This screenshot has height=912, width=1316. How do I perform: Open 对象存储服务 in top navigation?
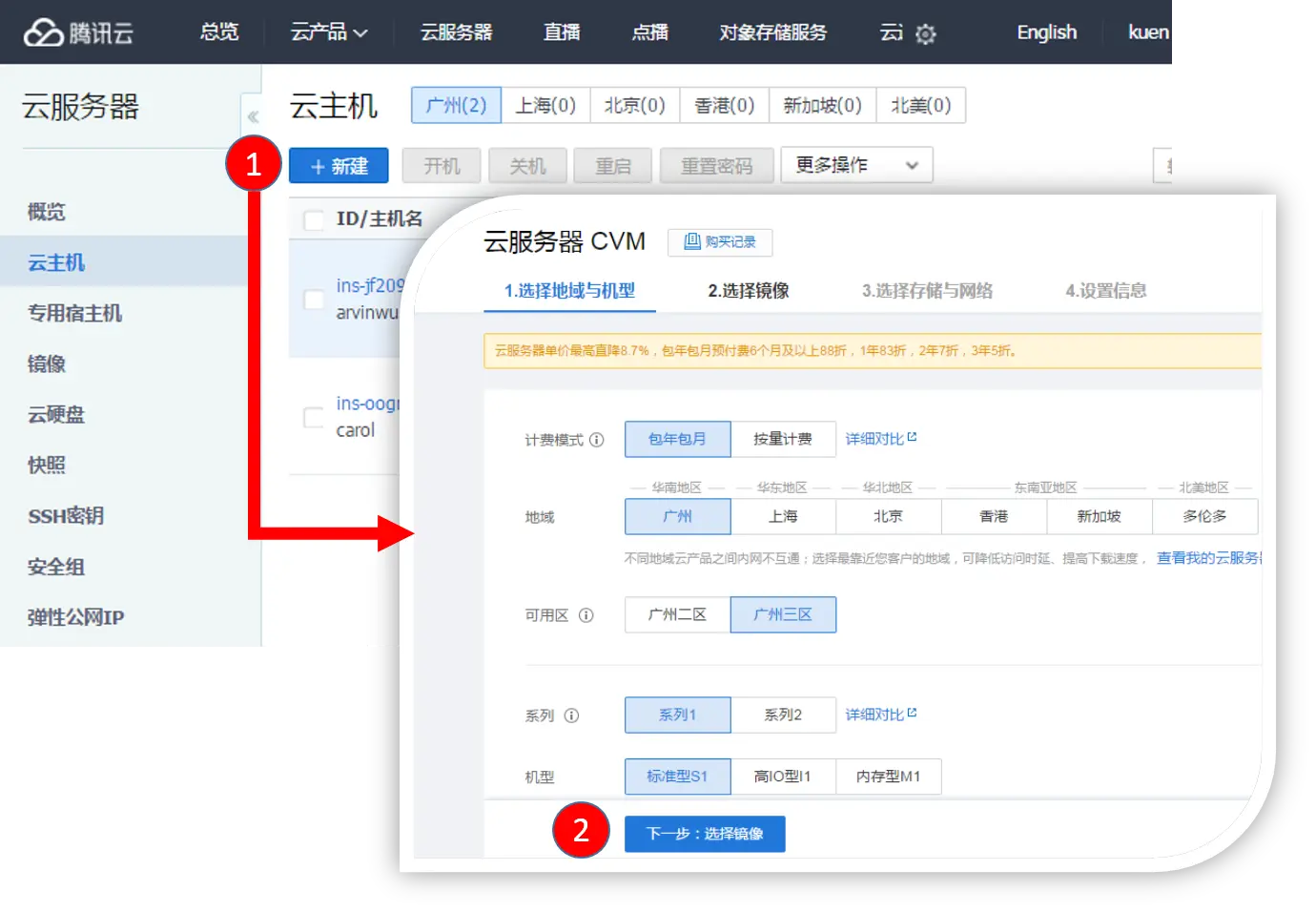point(773,32)
